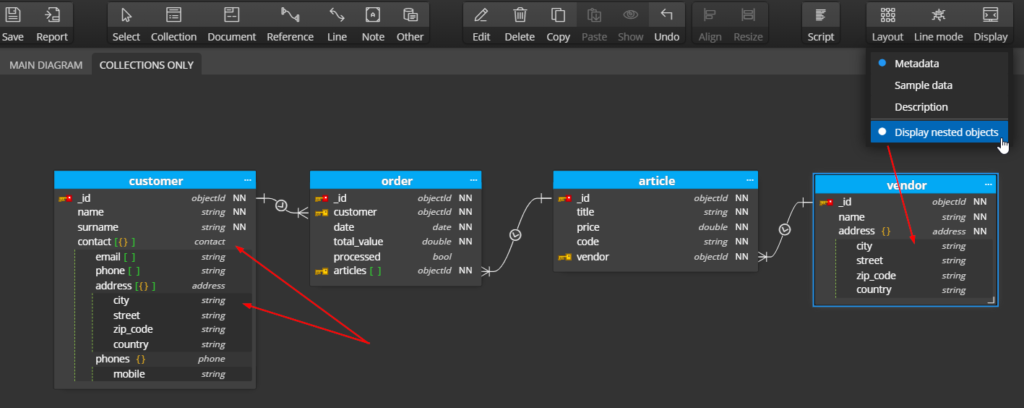The image size is (1024, 408).
Task: Click the vendor box resize handle
Action: 990,299
